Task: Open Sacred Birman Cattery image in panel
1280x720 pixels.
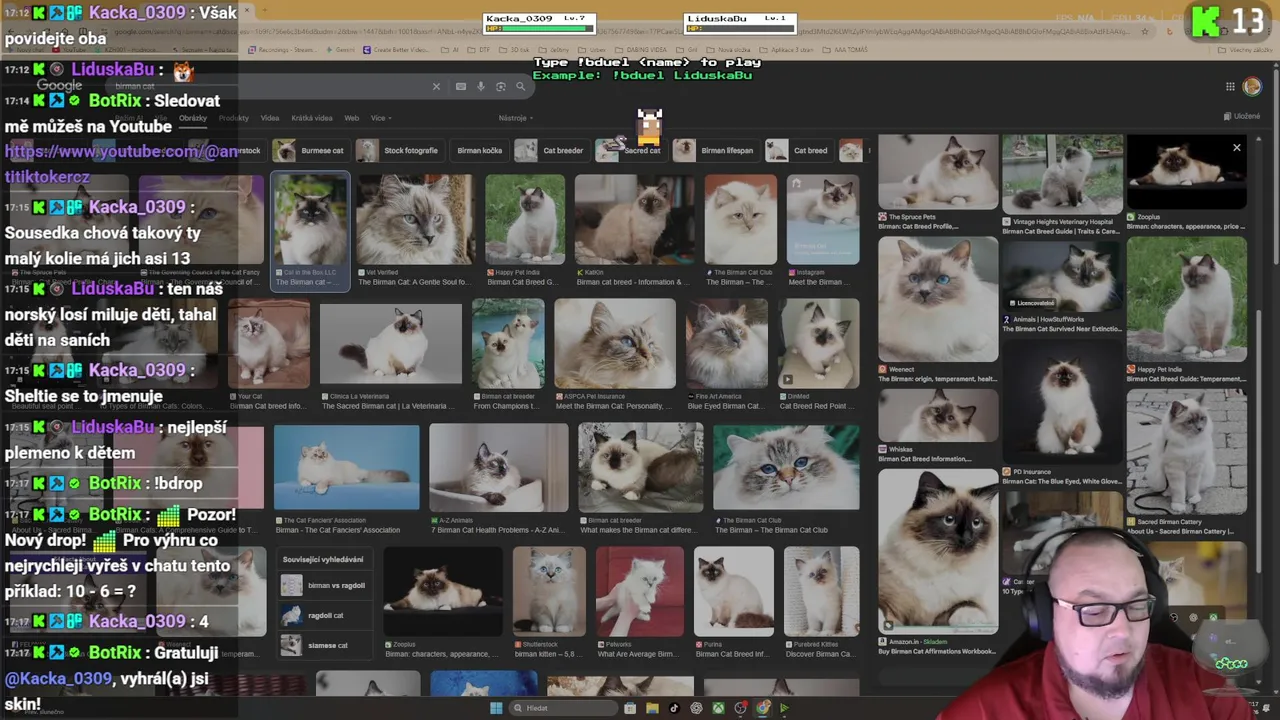Action: click(1186, 451)
